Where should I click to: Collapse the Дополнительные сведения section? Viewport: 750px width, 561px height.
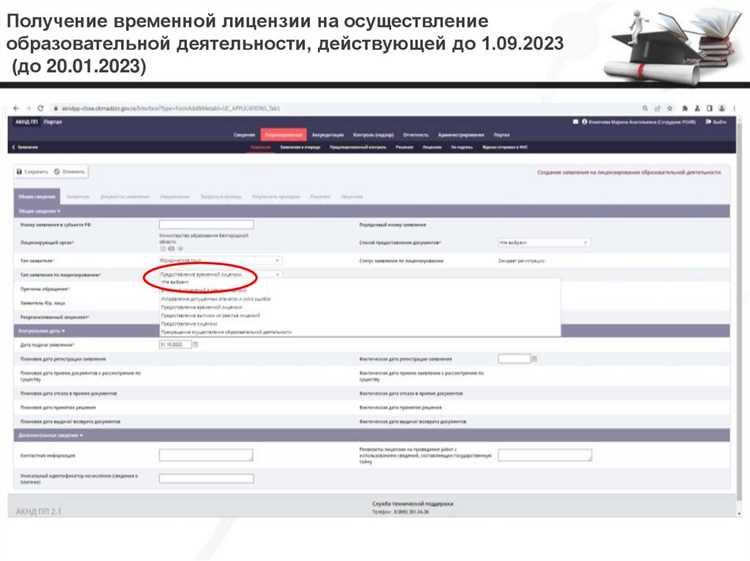coord(51,436)
